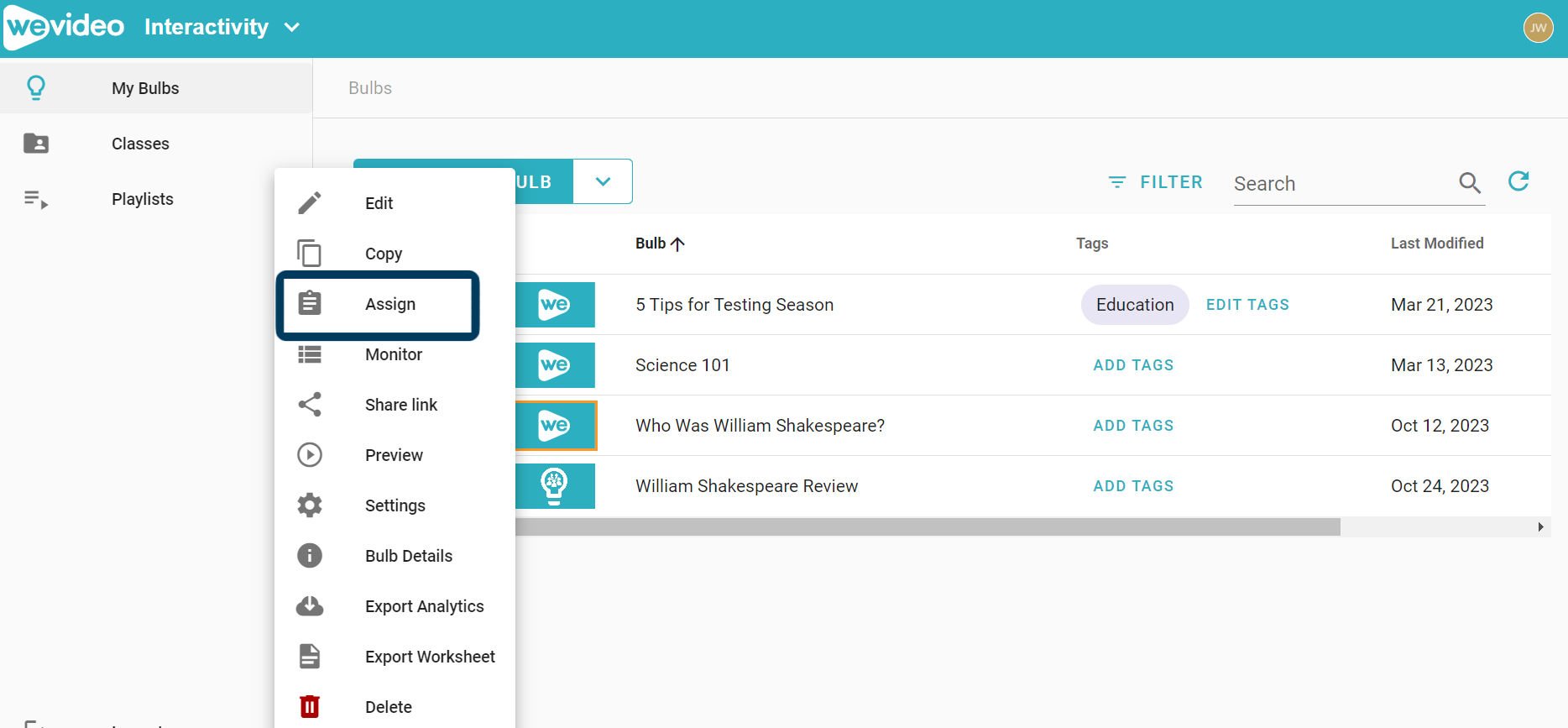Image resolution: width=1568 pixels, height=728 pixels.
Task: Click the magnifying glass search icon
Action: 1469,182
